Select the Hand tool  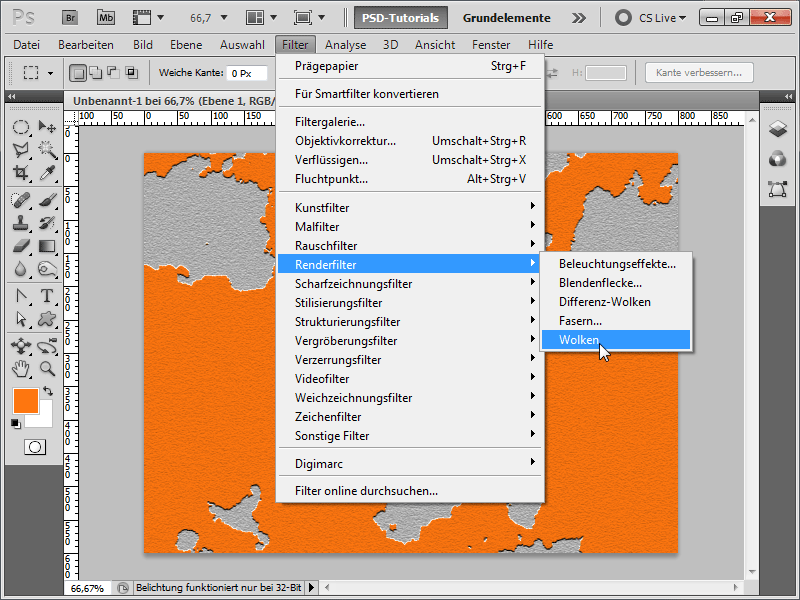pyautogui.click(x=20, y=368)
